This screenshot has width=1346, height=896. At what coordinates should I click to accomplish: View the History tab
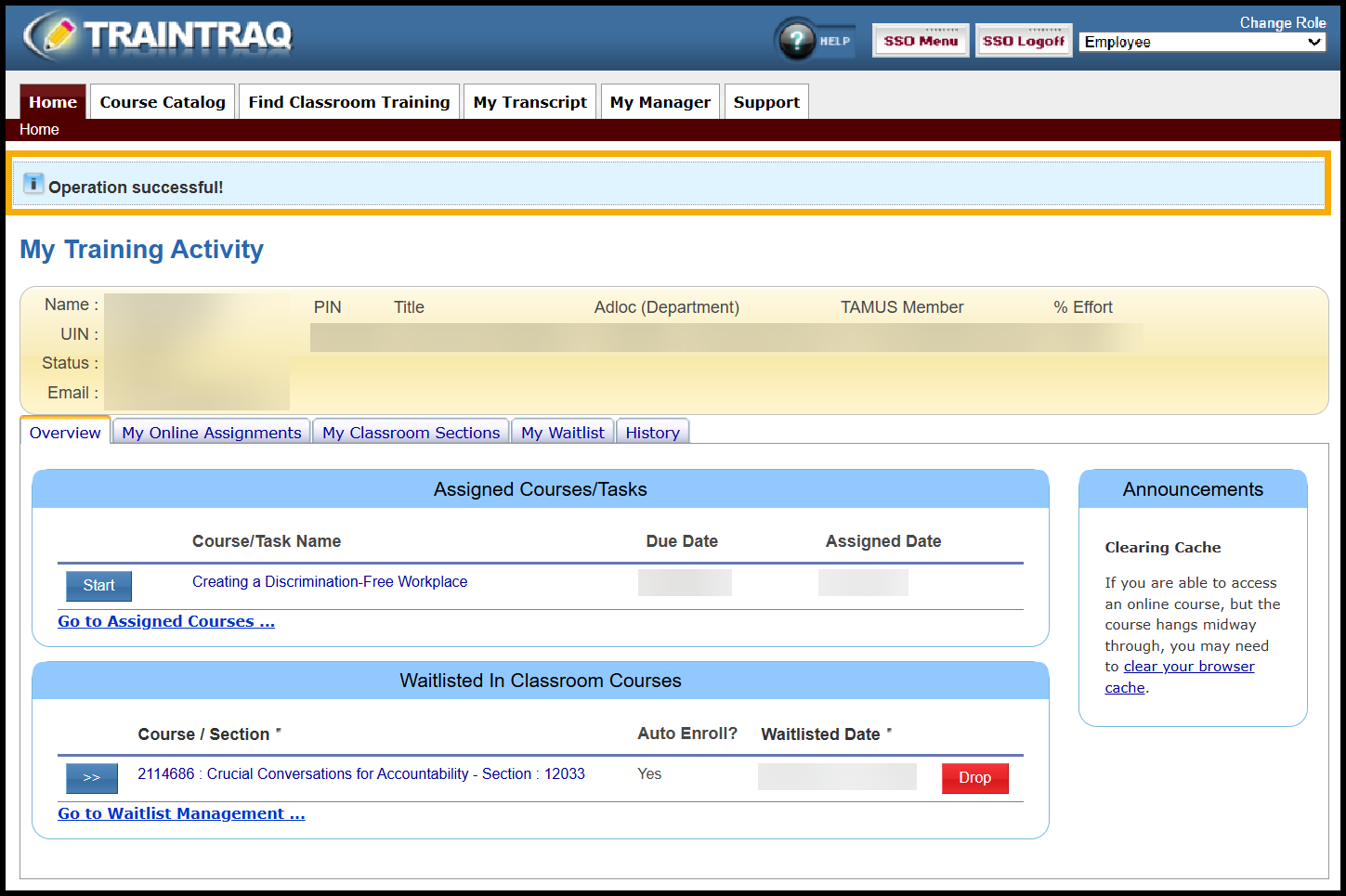652,433
